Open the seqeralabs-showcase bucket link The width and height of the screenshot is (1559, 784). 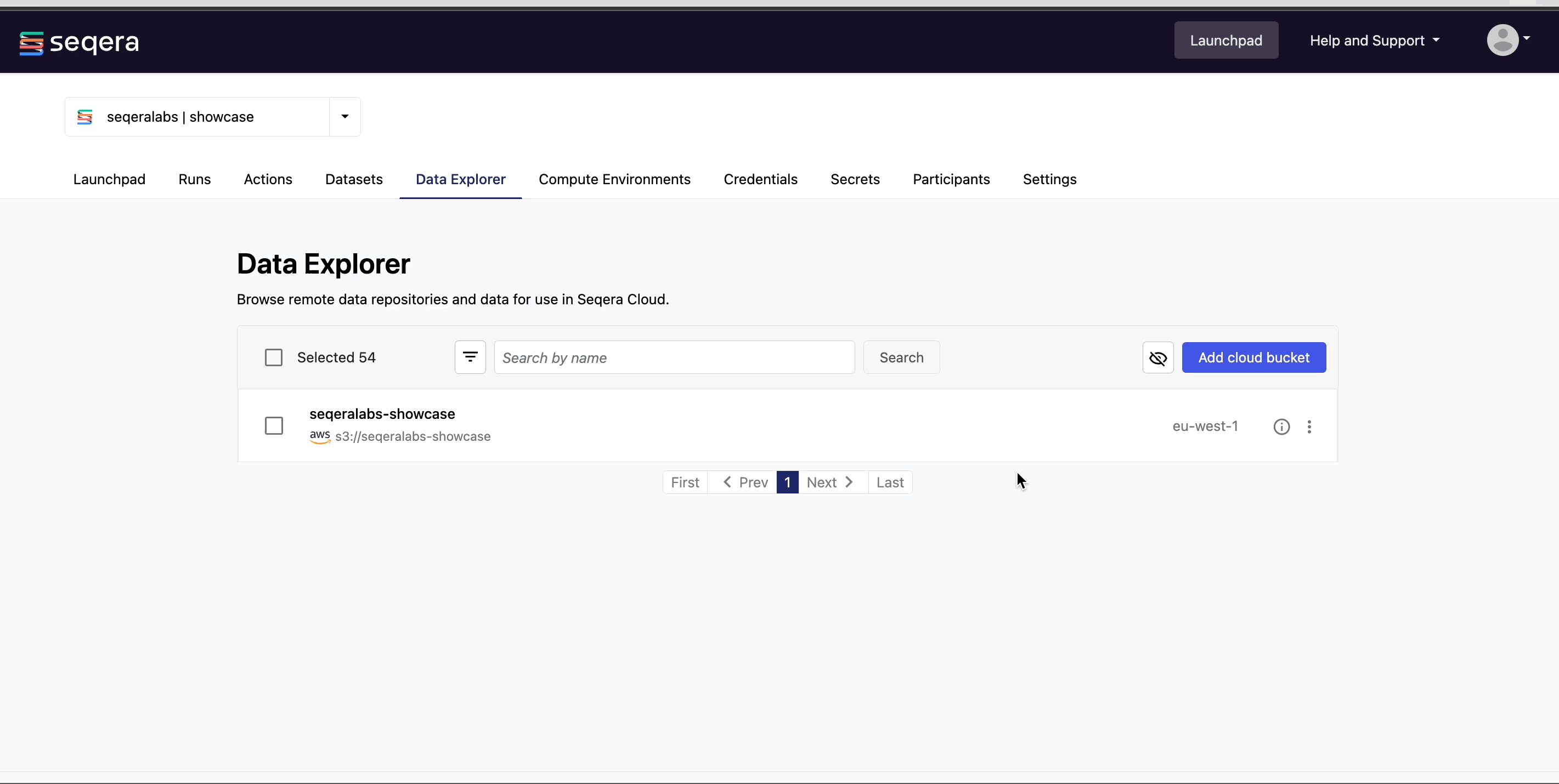[382, 414]
